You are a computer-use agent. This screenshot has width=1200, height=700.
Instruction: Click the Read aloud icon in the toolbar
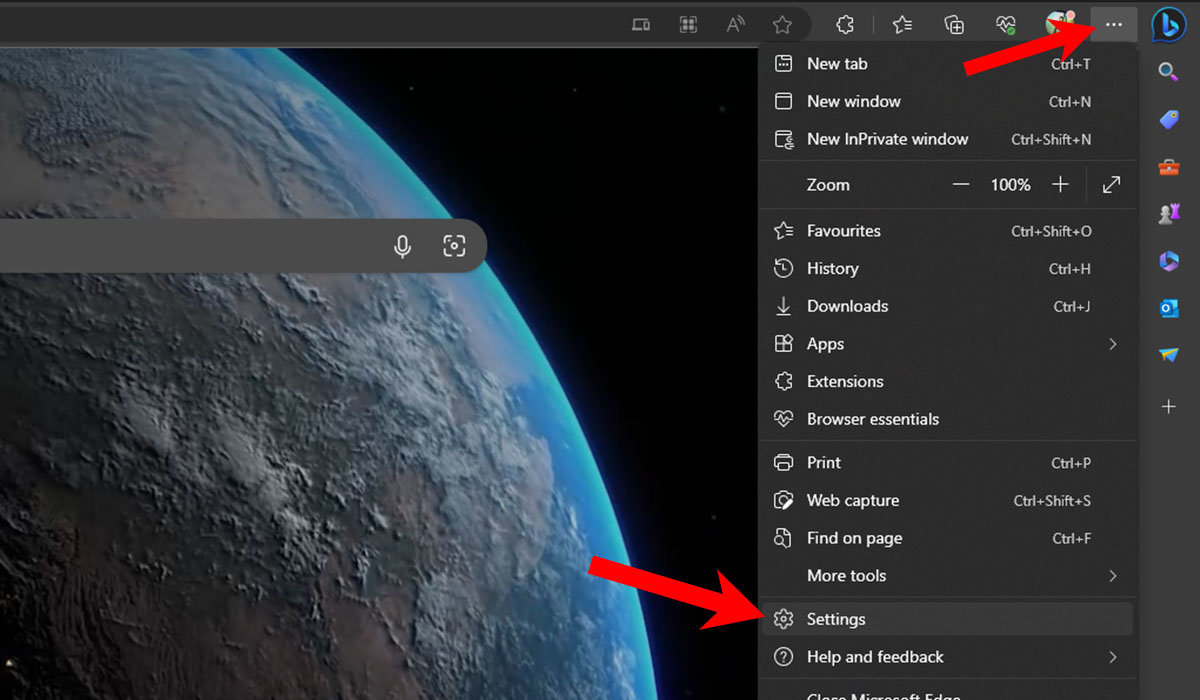click(x=735, y=24)
